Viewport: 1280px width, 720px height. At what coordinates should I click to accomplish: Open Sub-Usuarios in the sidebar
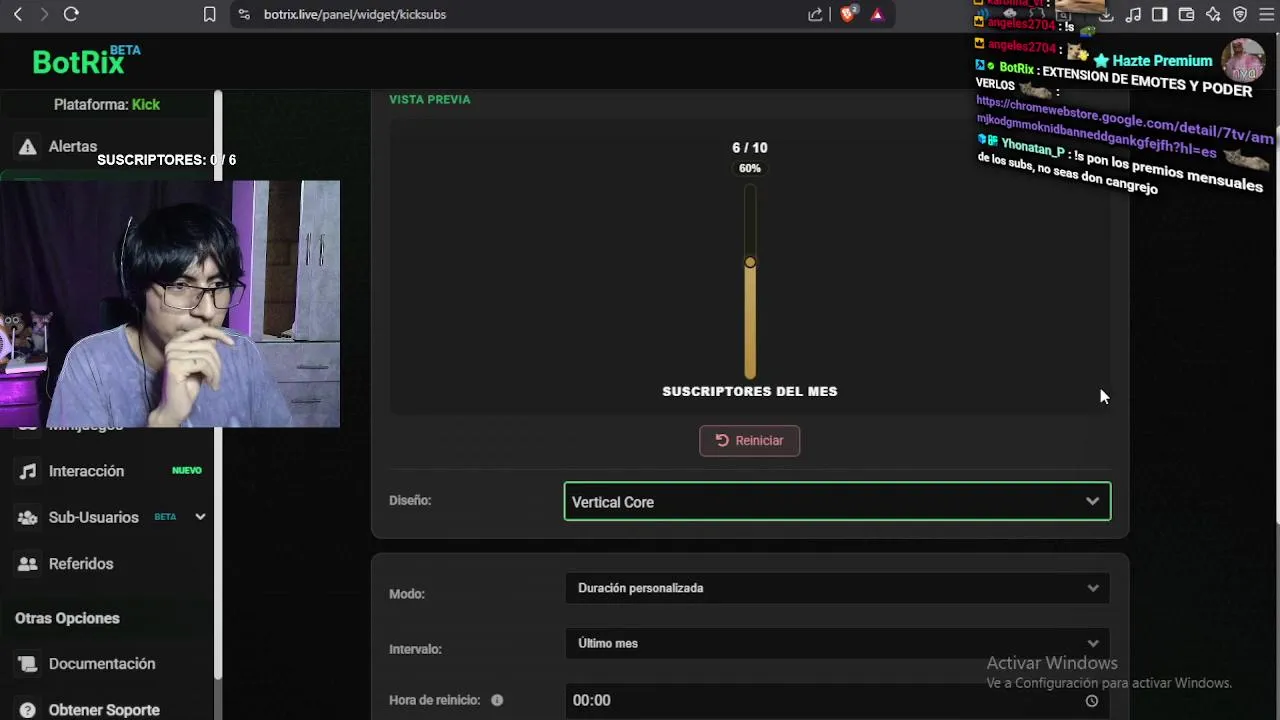pos(94,517)
